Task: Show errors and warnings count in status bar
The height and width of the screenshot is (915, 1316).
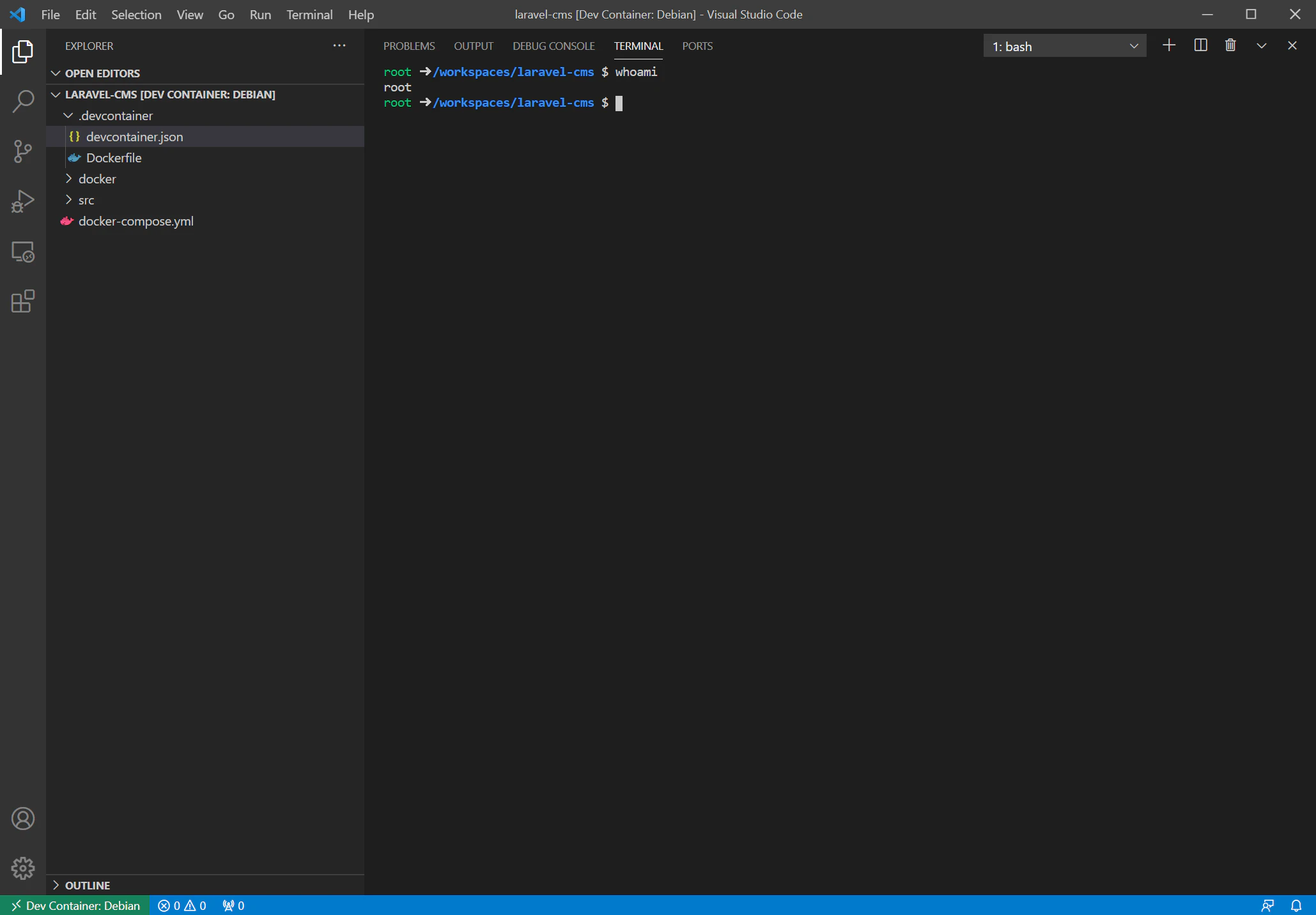Action: coord(182,905)
